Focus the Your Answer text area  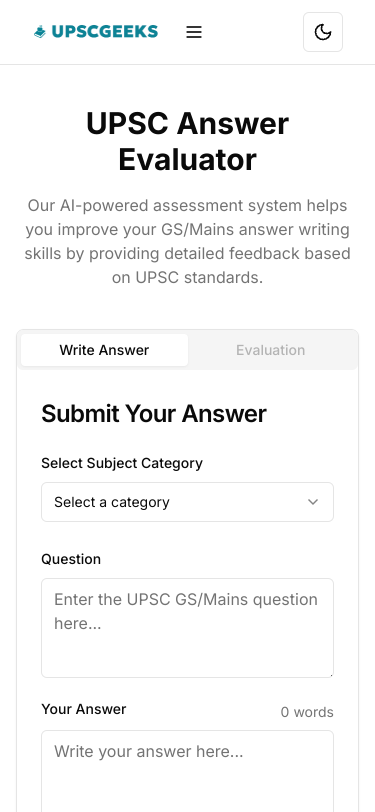[x=188, y=771]
